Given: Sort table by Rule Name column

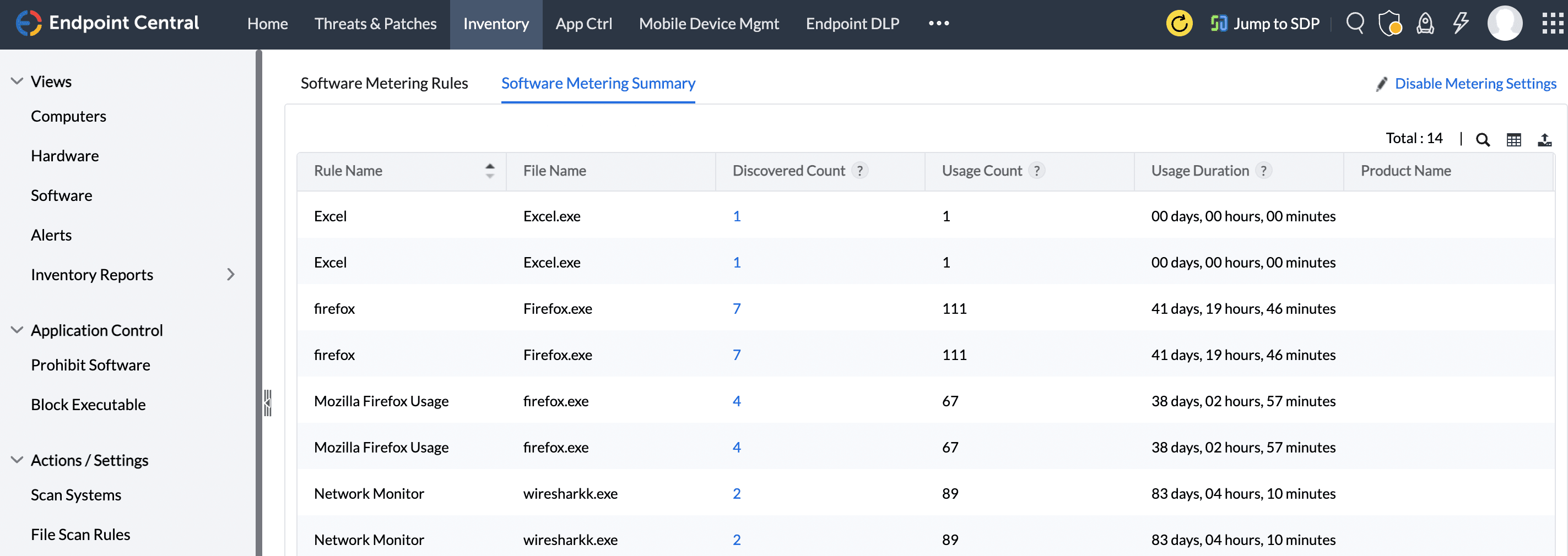Looking at the screenshot, I should 489,171.
